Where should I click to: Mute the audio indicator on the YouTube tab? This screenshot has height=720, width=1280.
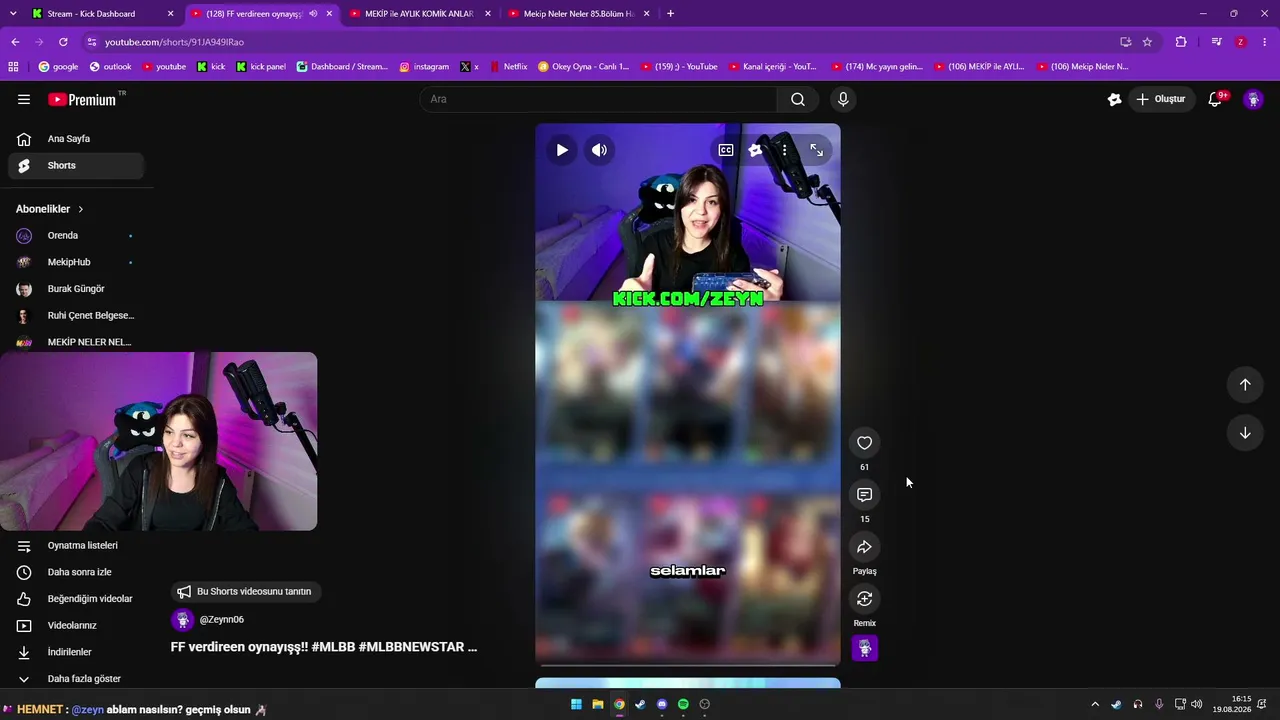coord(313,14)
